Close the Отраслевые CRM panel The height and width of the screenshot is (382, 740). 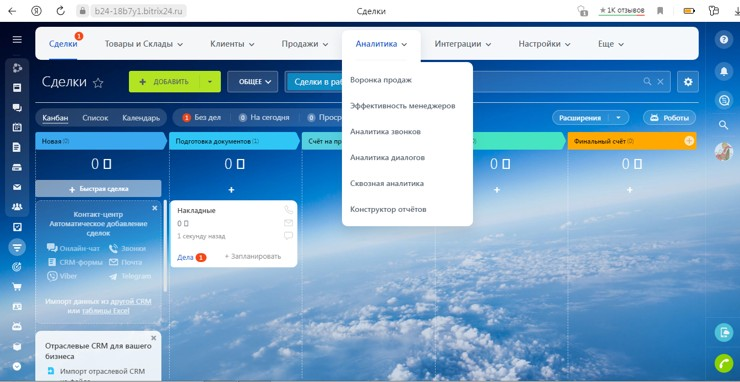153,338
